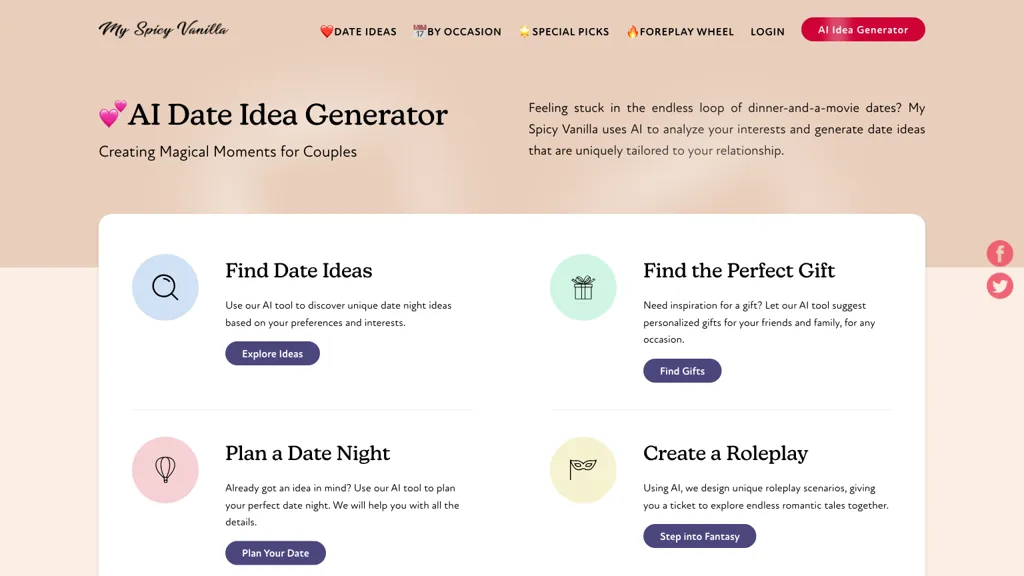Viewport: 1024px width, 576px height.
Task: Open the Date Ideas menu
Action: (358, 31)
